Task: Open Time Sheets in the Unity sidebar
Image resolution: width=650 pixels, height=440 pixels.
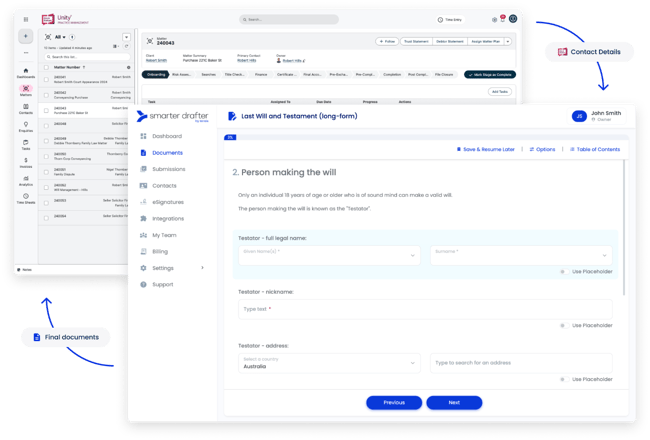Action: click(x=27, y=197)
